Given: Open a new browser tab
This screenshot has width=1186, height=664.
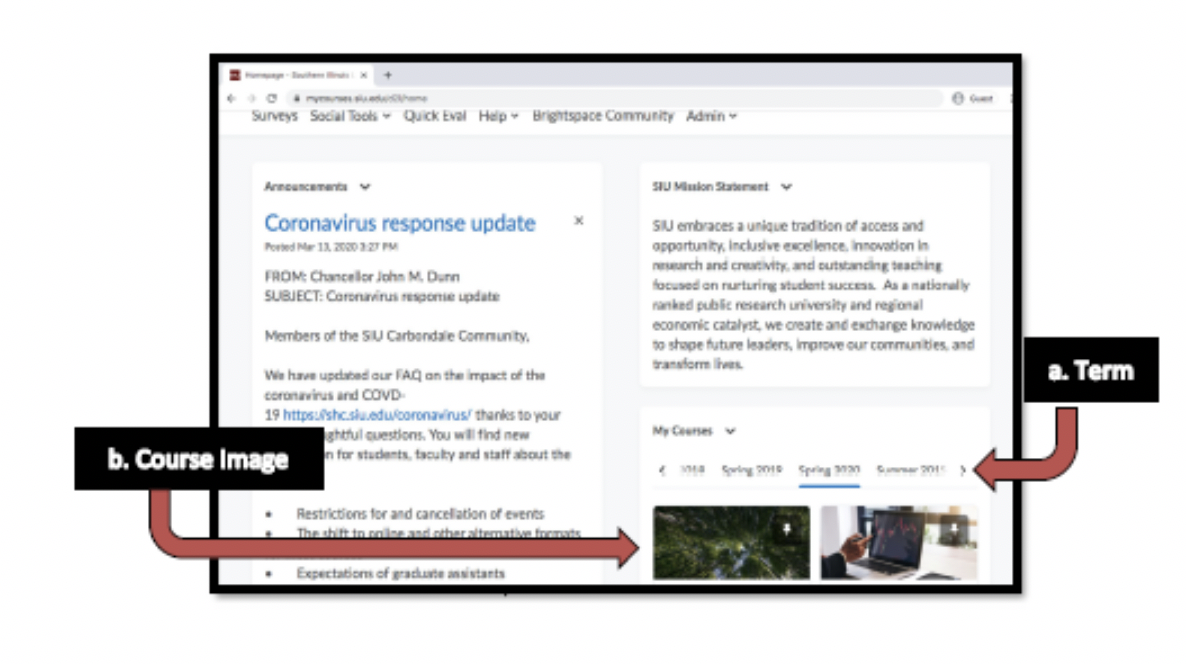Looking at the screenshot, I should 389,73.
